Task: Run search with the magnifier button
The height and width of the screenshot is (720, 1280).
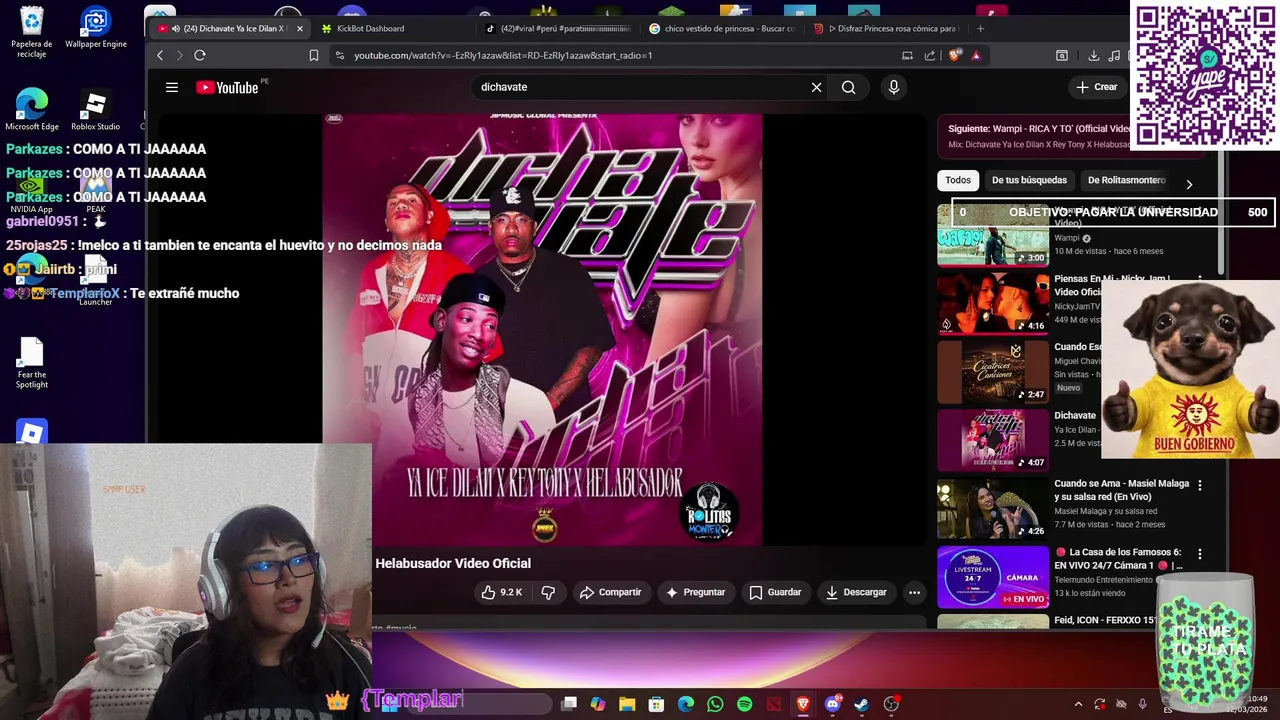Action: tap(848, 87)
